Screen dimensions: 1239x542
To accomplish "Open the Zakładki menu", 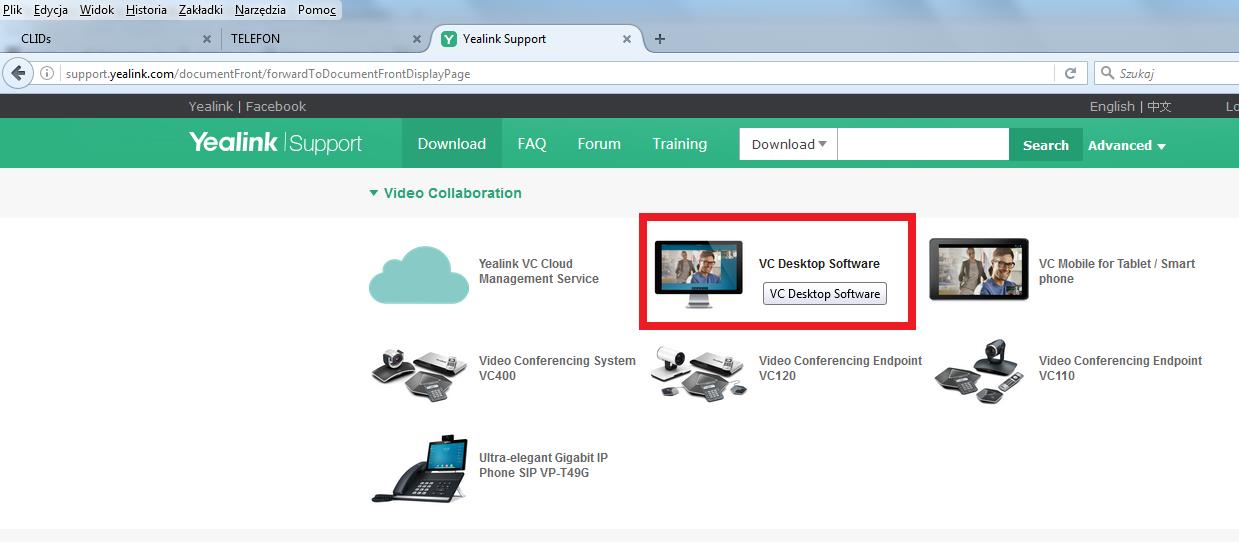I will pos(201,10).
